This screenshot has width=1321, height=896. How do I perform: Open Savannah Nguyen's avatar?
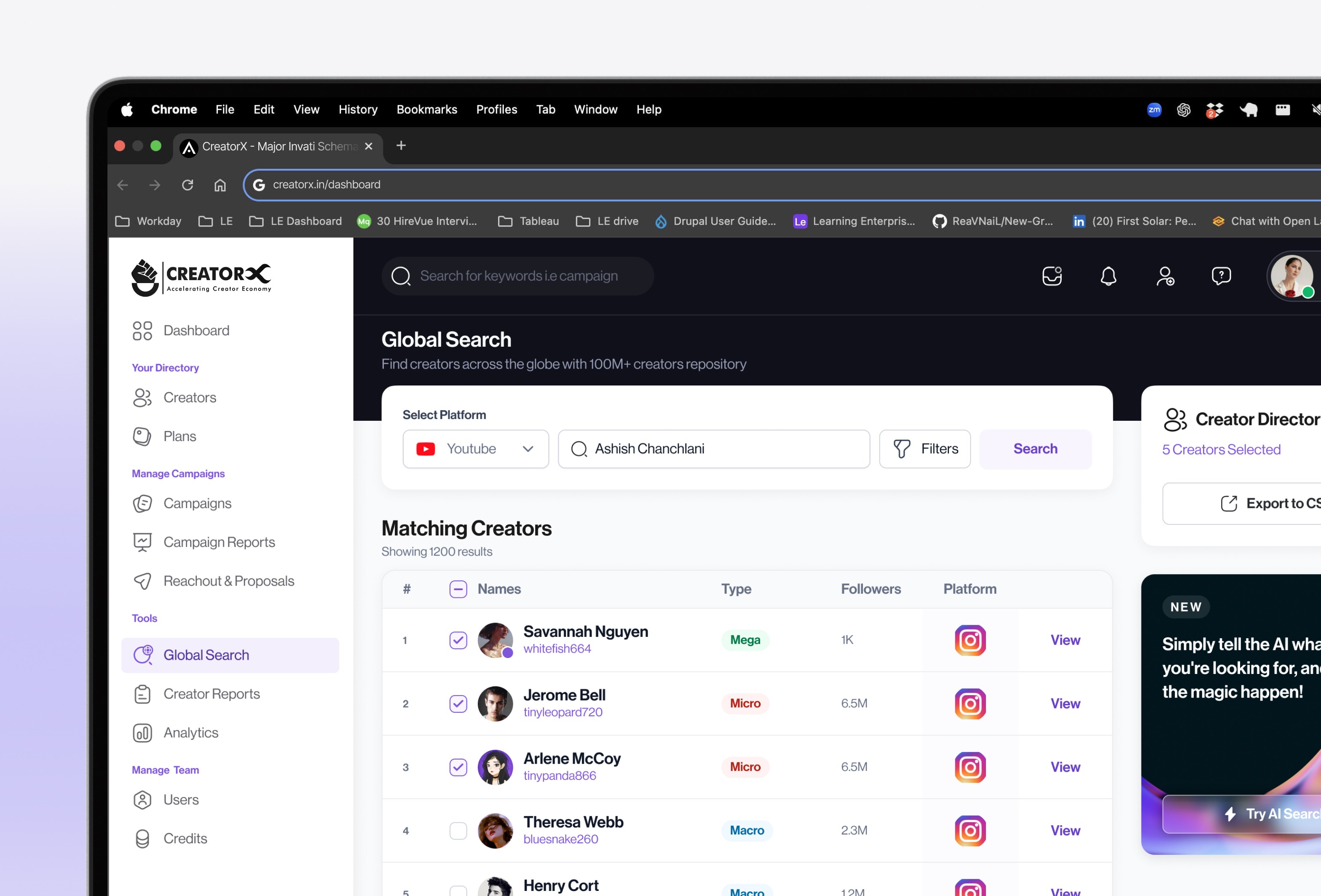coord(495,640)
